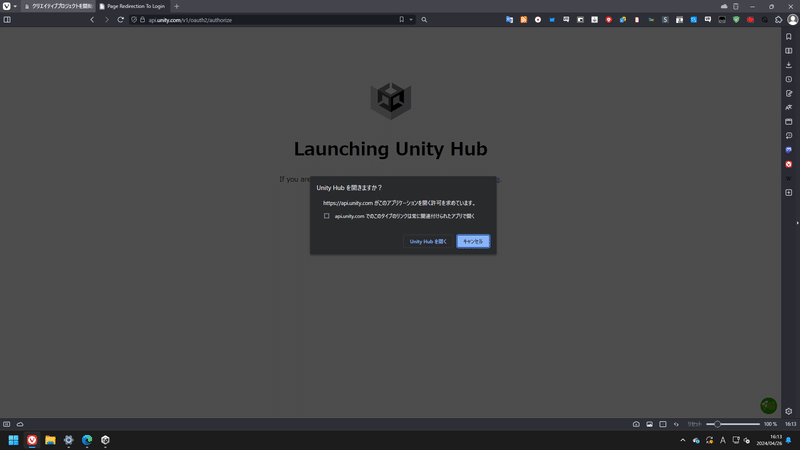The width and height of the screenshot is (800, 450).
Task: Open the red Vivaldi web panel
Action: (789, 164)
